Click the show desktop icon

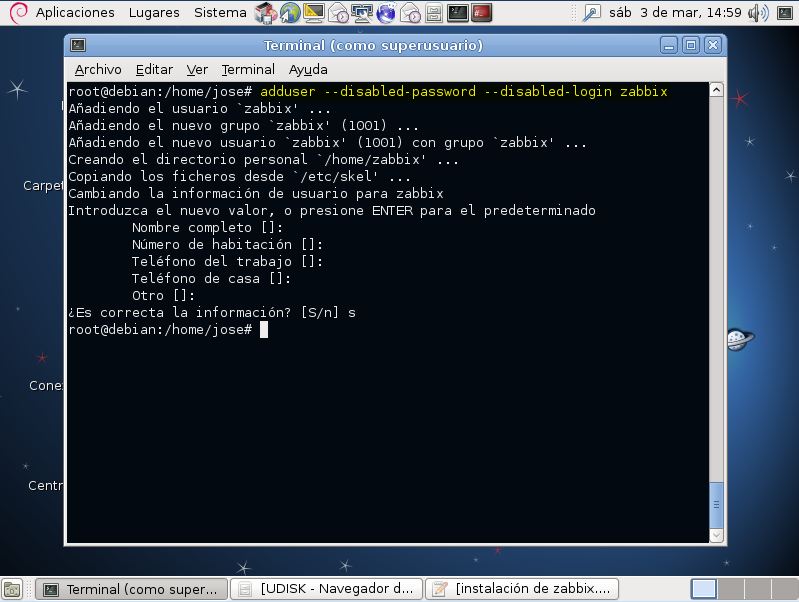coord(11,589)
